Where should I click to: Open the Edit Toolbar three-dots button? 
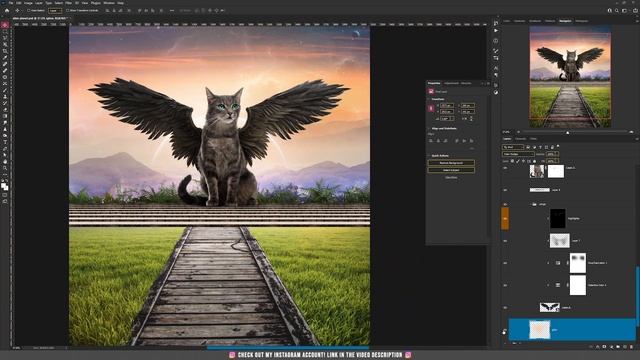tap(4, 174)
